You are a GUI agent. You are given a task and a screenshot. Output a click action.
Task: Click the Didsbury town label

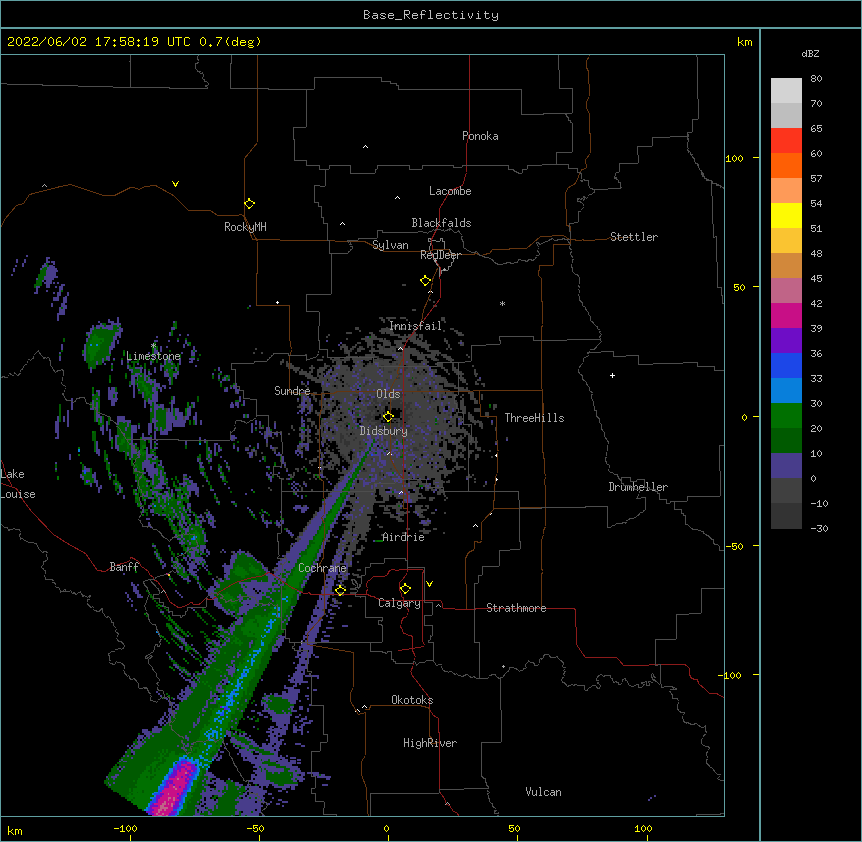coord(384,431)
